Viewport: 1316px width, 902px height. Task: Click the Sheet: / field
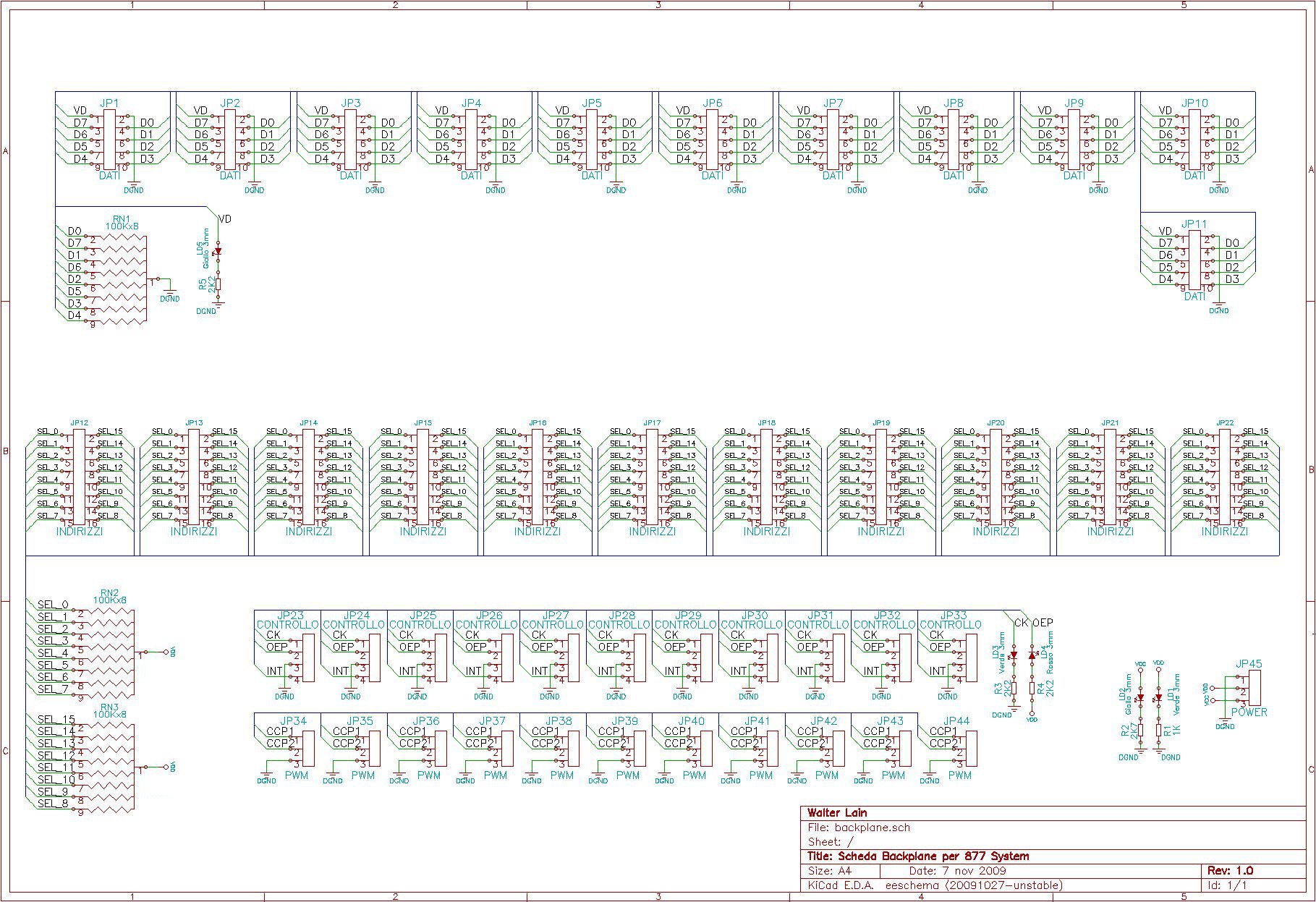point(831,842)
